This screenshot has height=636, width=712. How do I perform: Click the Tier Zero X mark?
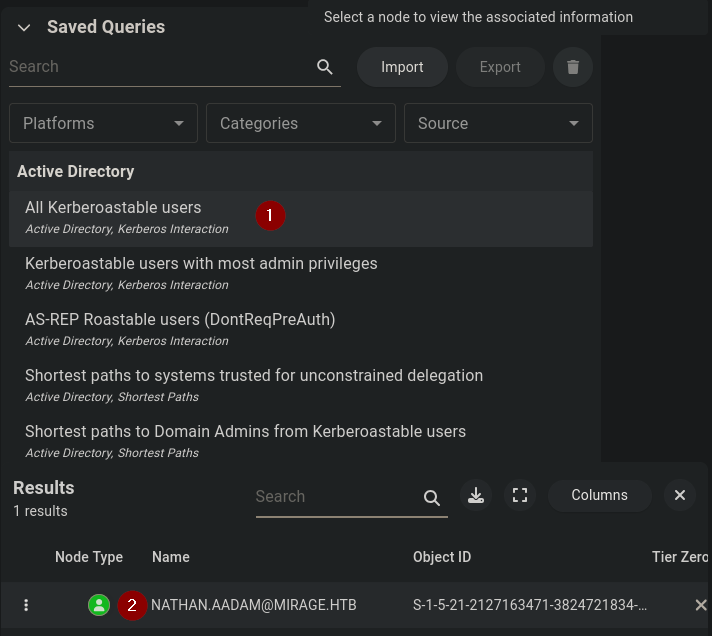coord(700,605)
